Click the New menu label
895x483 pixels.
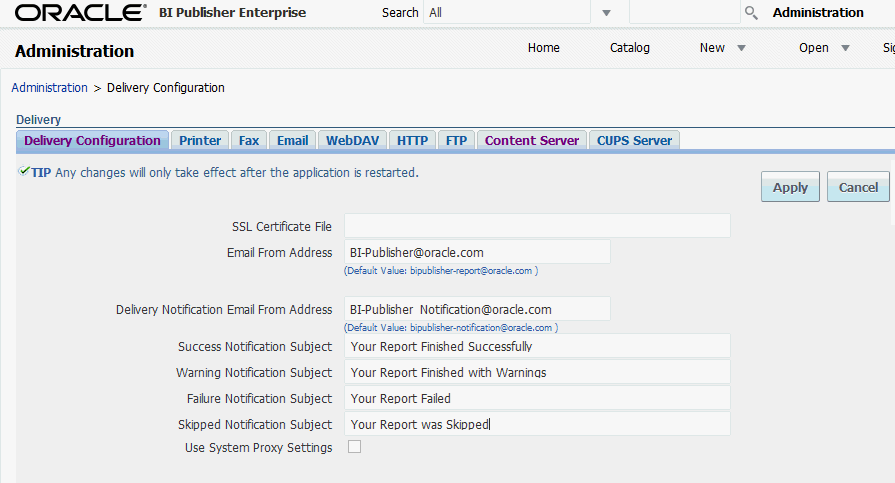712,48
